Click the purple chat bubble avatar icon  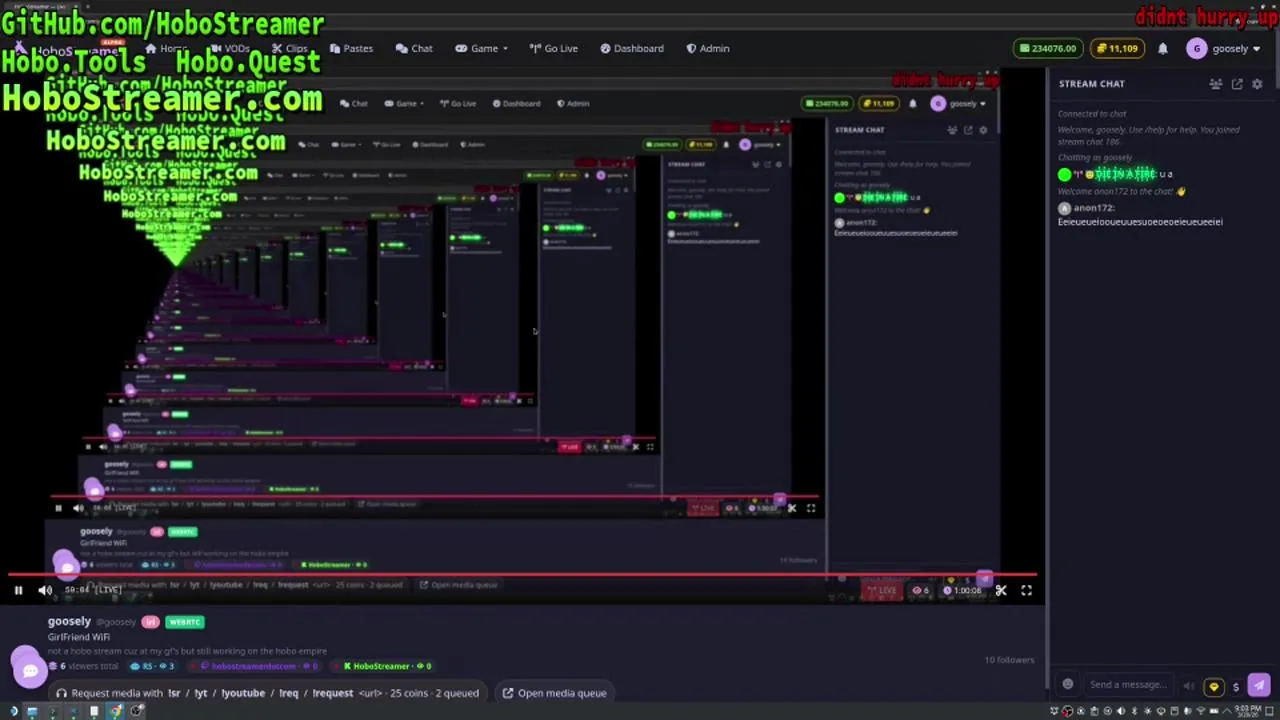click(x=29, y=669)
